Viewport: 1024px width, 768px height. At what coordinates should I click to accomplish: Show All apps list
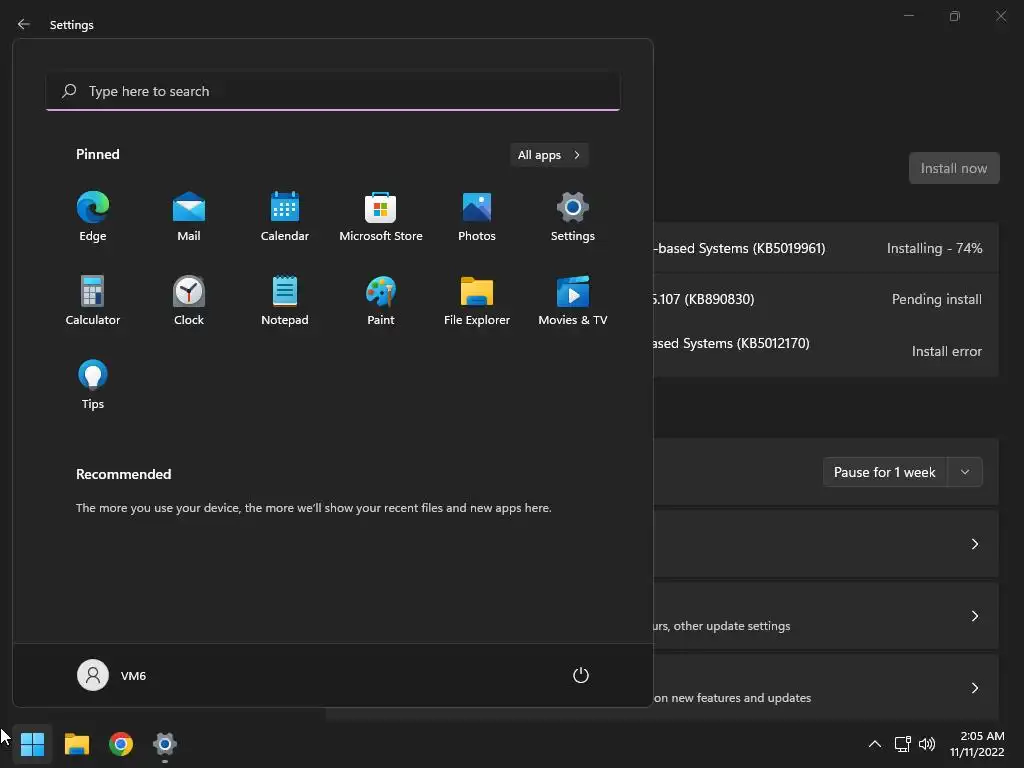tap(549, 155)
